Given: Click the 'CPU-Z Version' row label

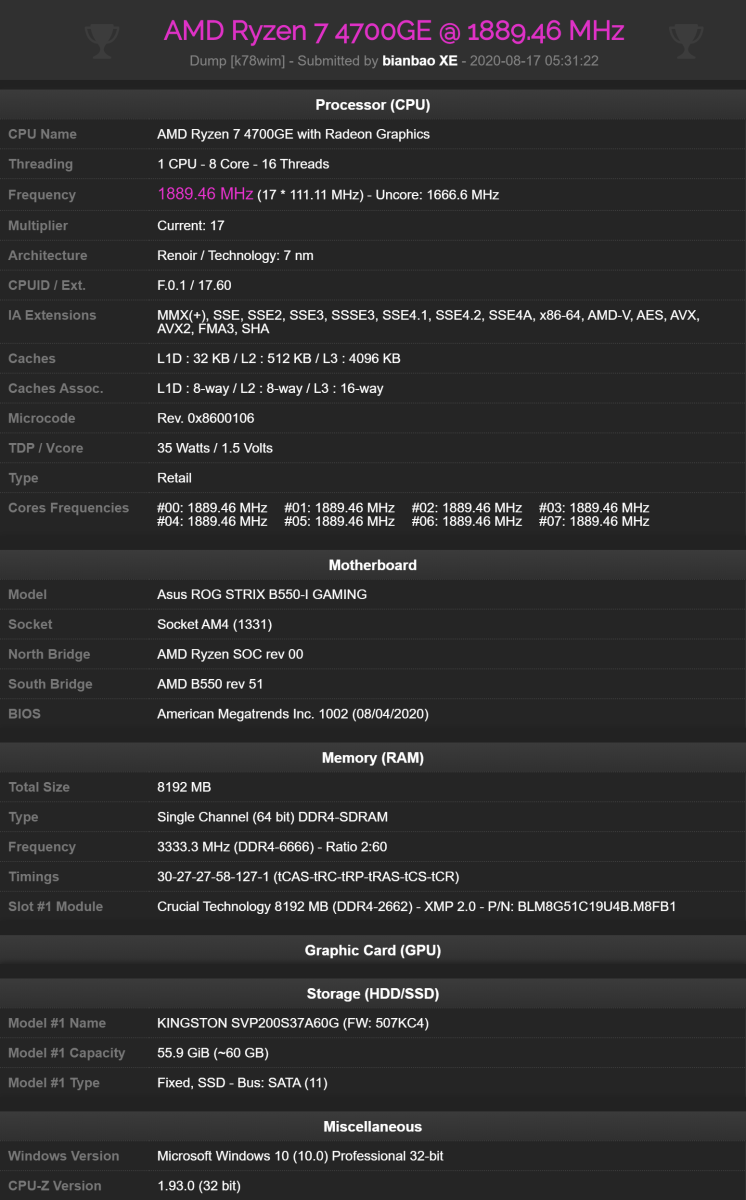Looking at the screenshot, I should pos(55,1187).
